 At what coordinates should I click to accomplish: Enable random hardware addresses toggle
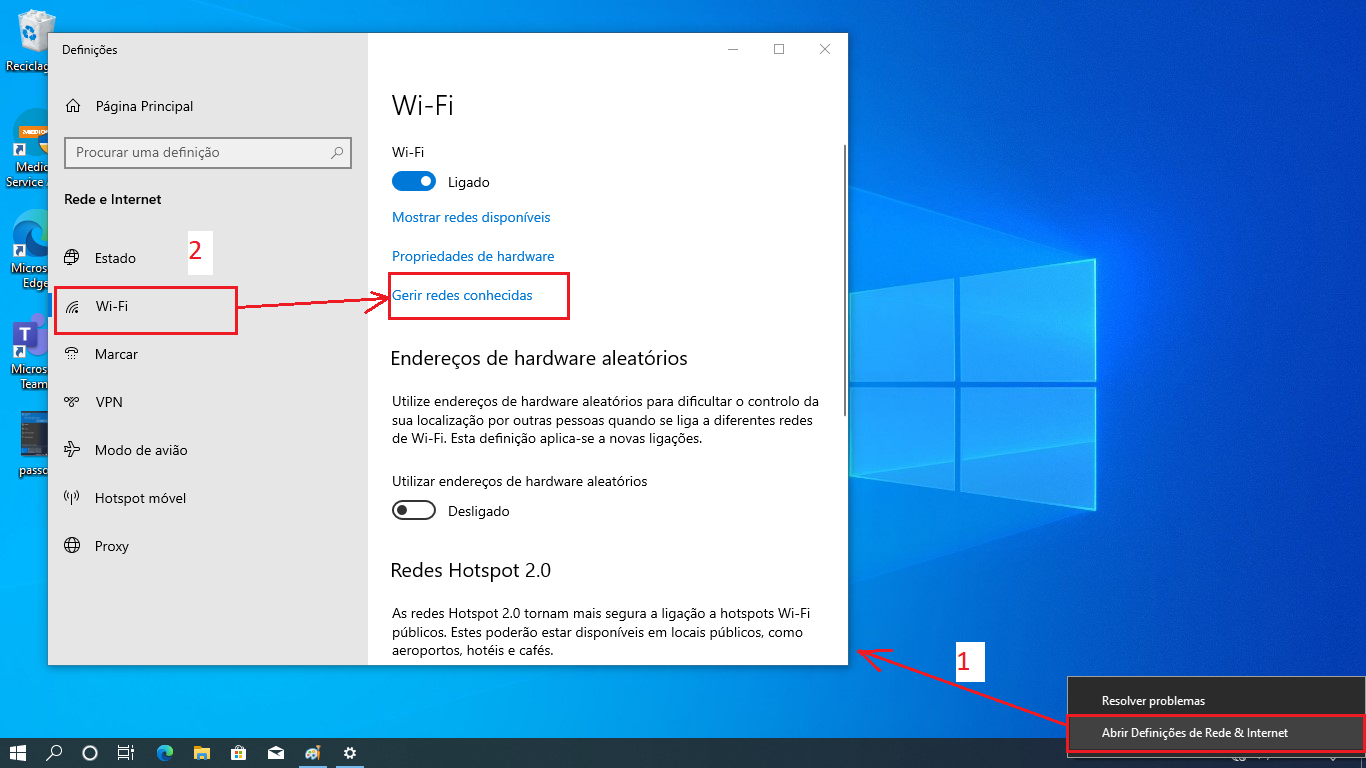[414, 511]
